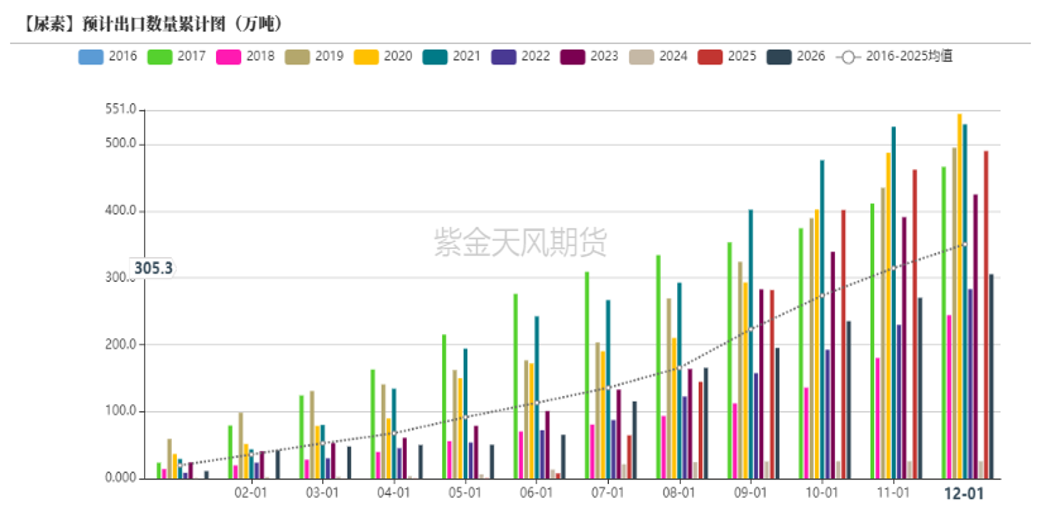1041x506 pixels.
Task: Toggle the 2016 series in the legend
Action: tap(108, 56)
